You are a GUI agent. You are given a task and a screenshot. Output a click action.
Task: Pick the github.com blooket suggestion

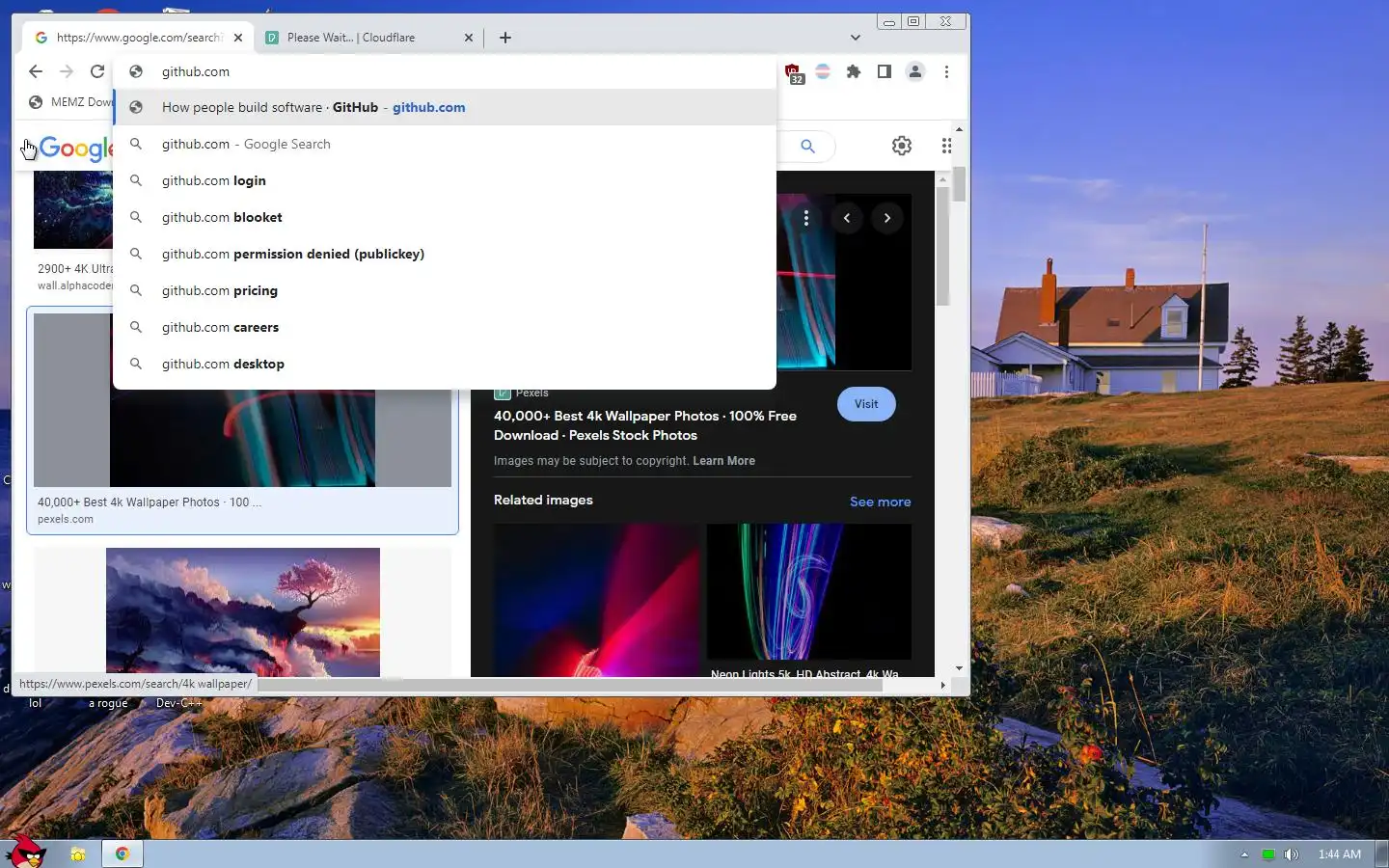pos(445,217)
